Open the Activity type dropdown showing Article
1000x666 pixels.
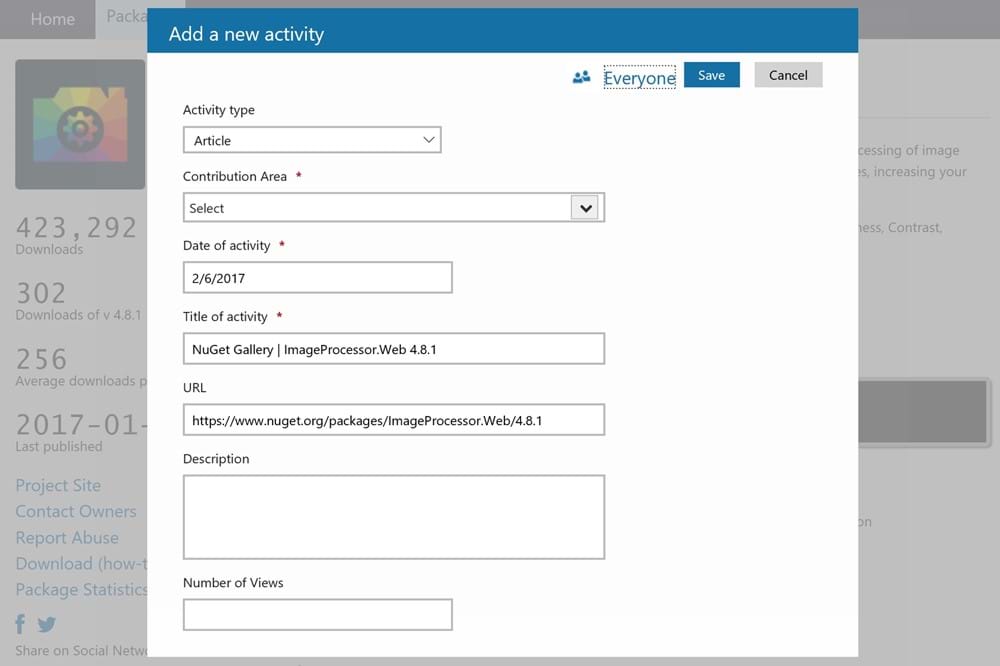coord(312,140)
